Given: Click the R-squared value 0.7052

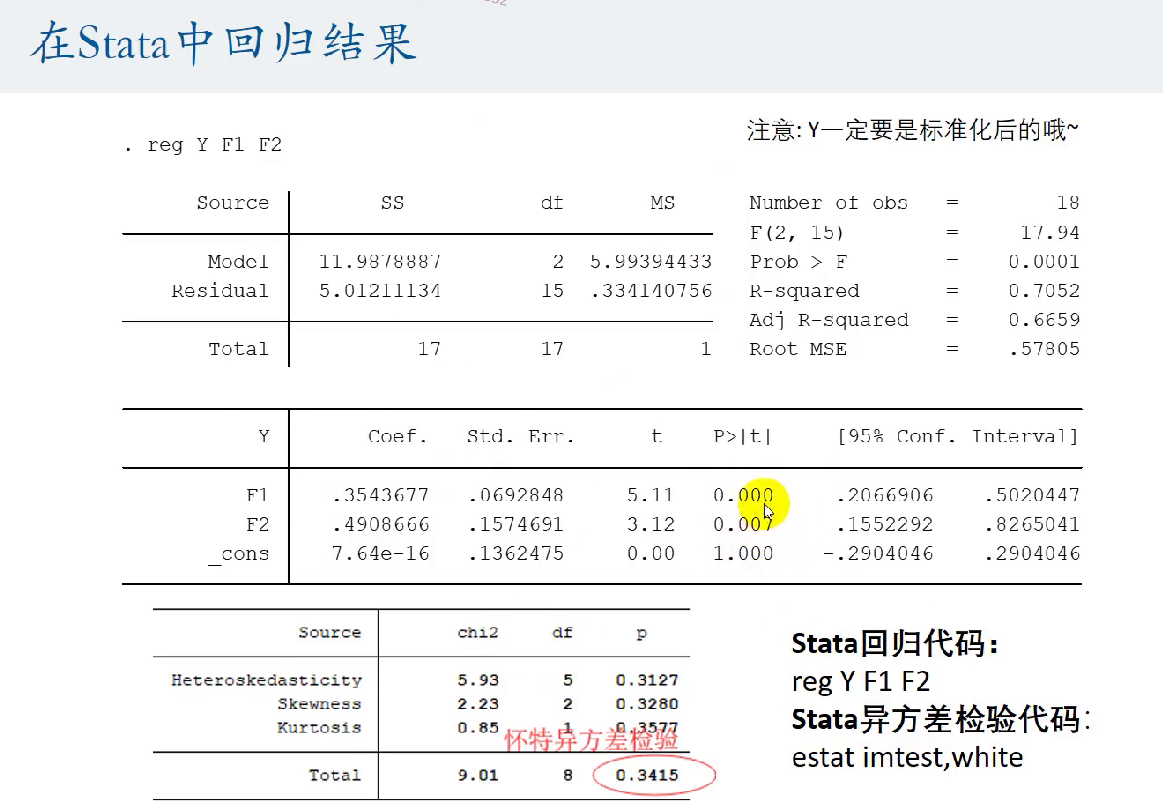Looking at the screenshot, I should pos(1044,290).
